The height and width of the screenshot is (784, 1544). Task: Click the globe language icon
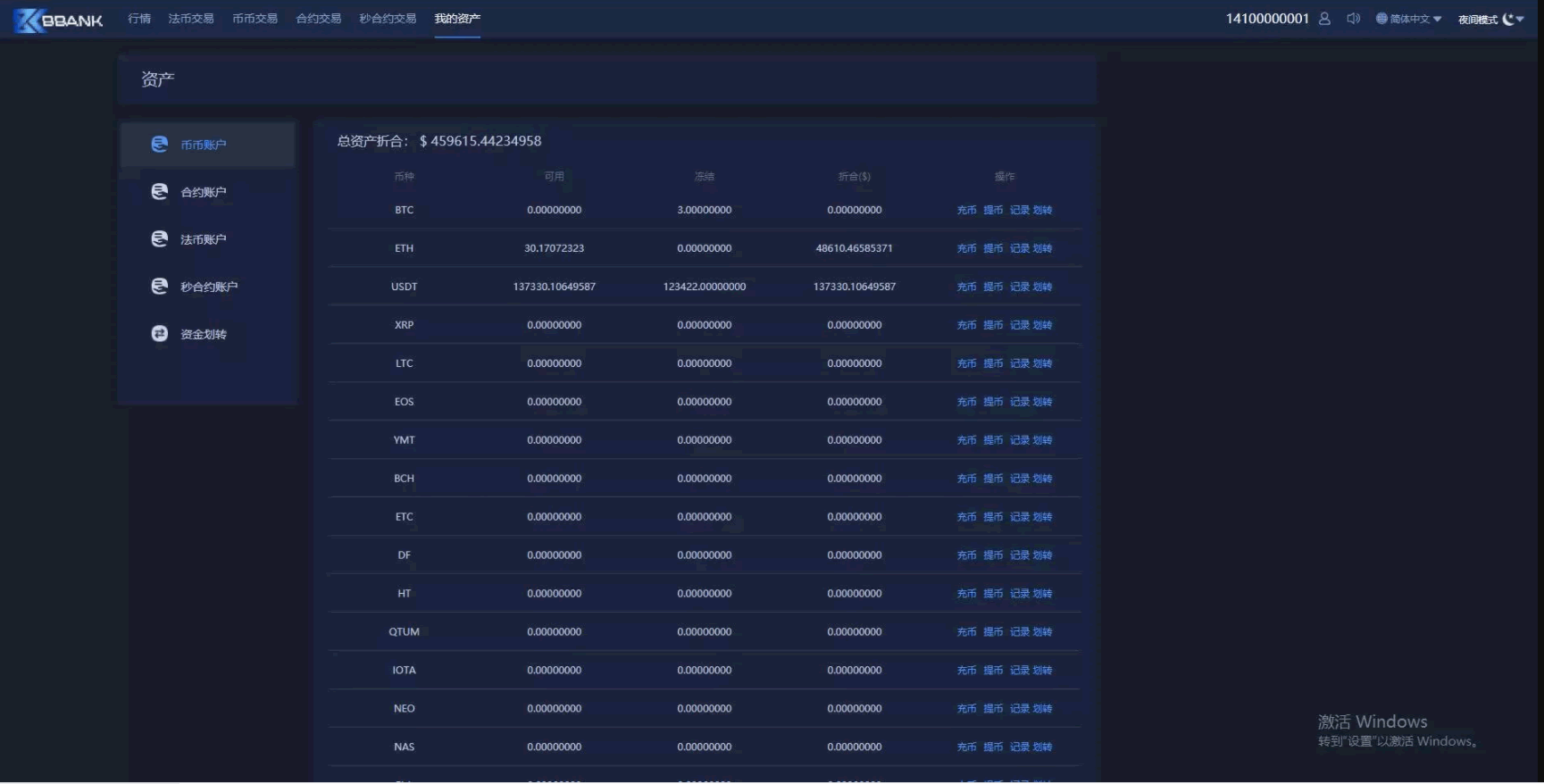point(1381,19)
